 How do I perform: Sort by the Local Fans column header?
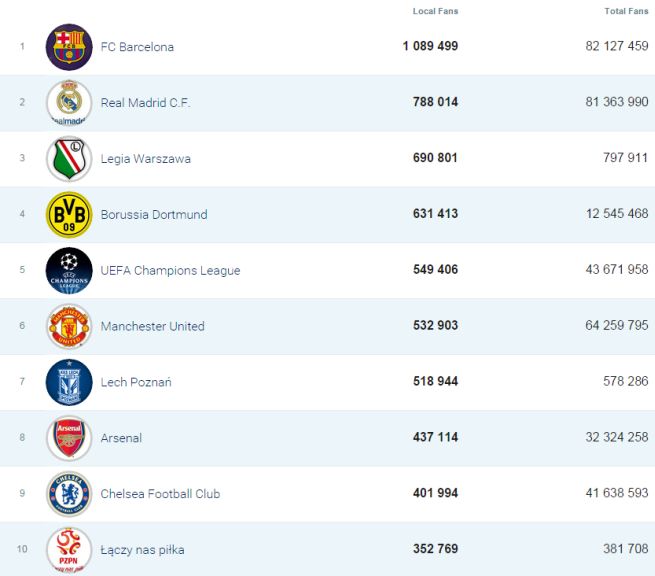[x=435, y=11]
